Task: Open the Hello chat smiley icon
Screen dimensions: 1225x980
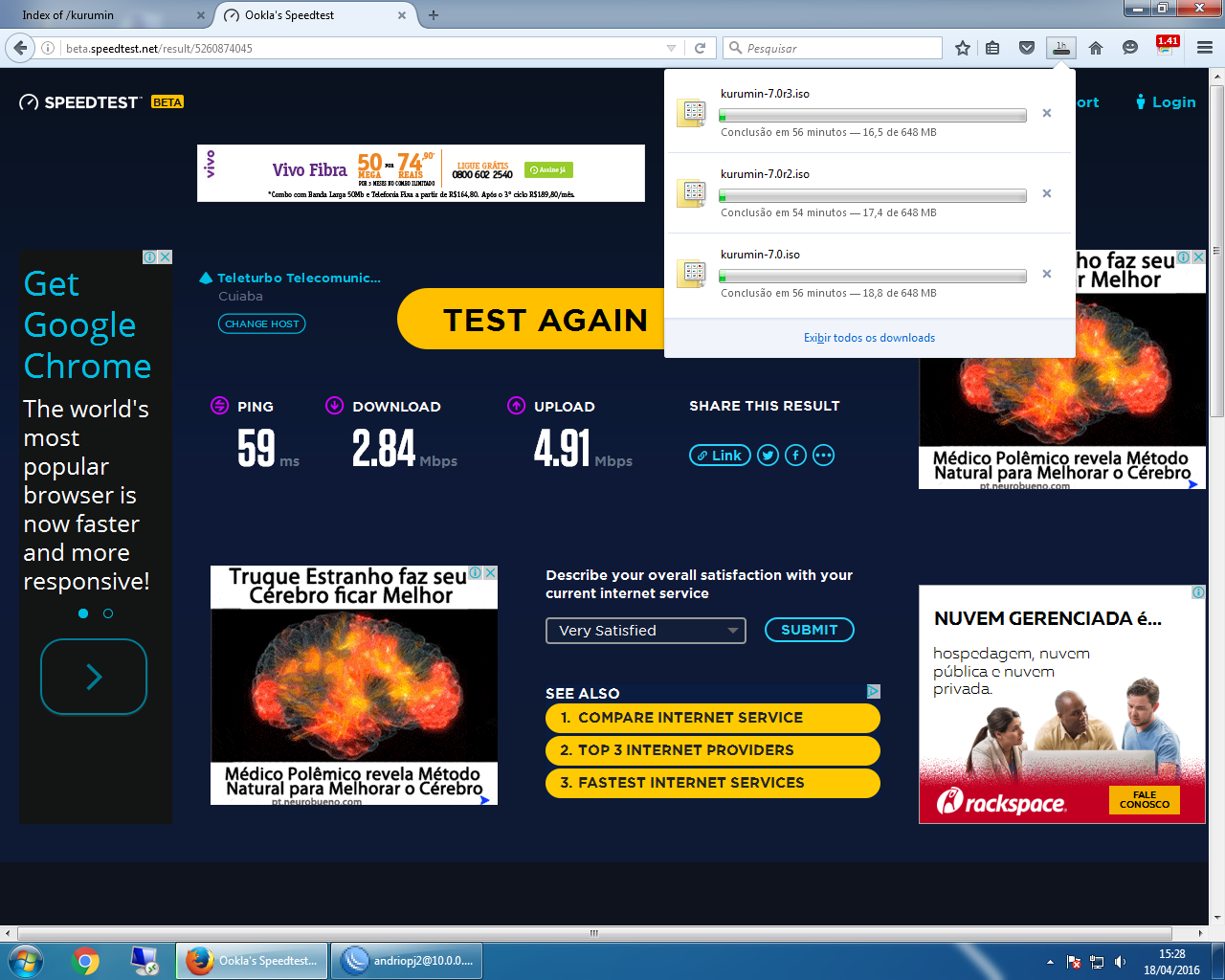Action: click(1130, 48)
